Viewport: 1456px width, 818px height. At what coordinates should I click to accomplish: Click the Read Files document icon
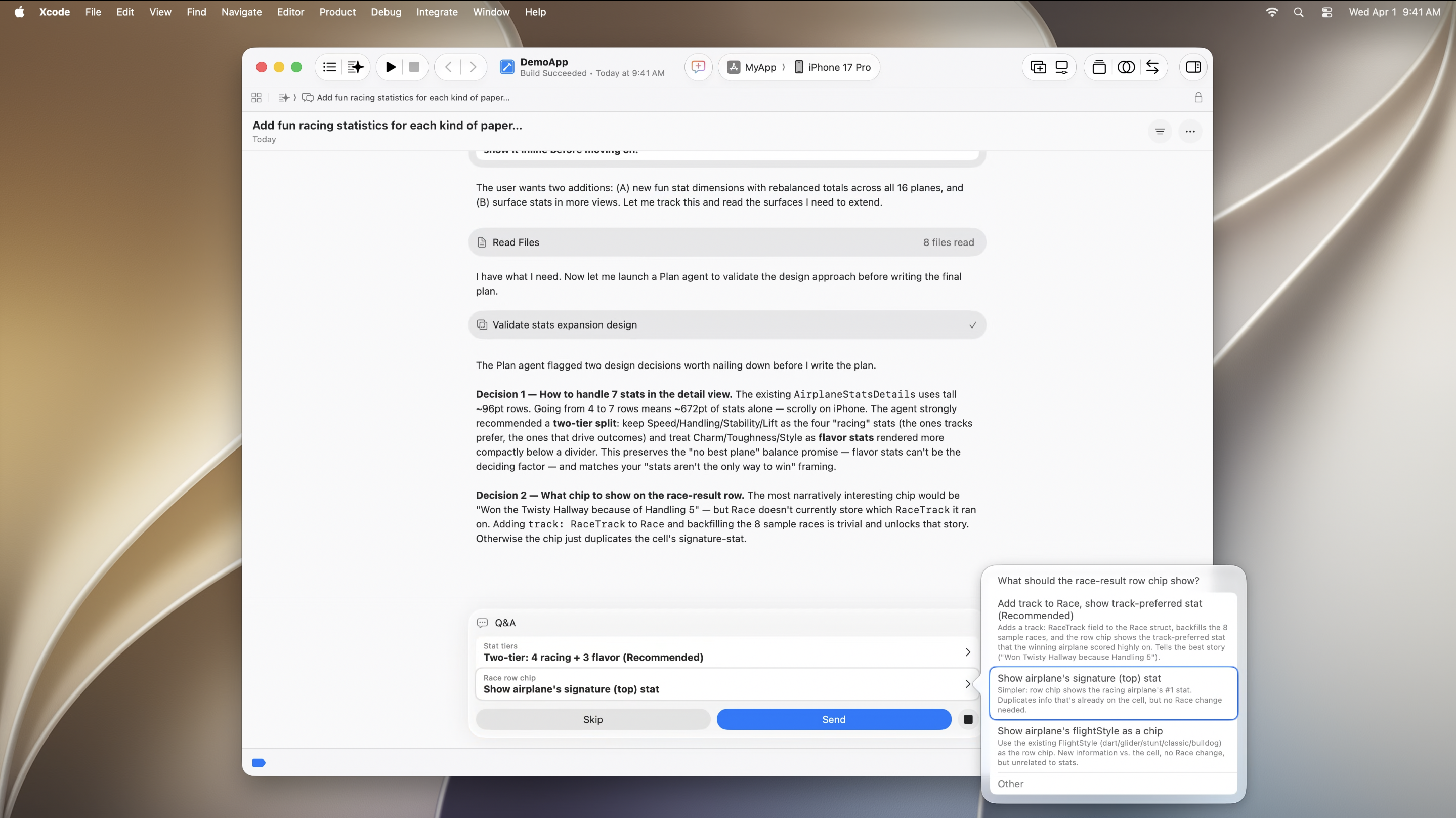482,242
